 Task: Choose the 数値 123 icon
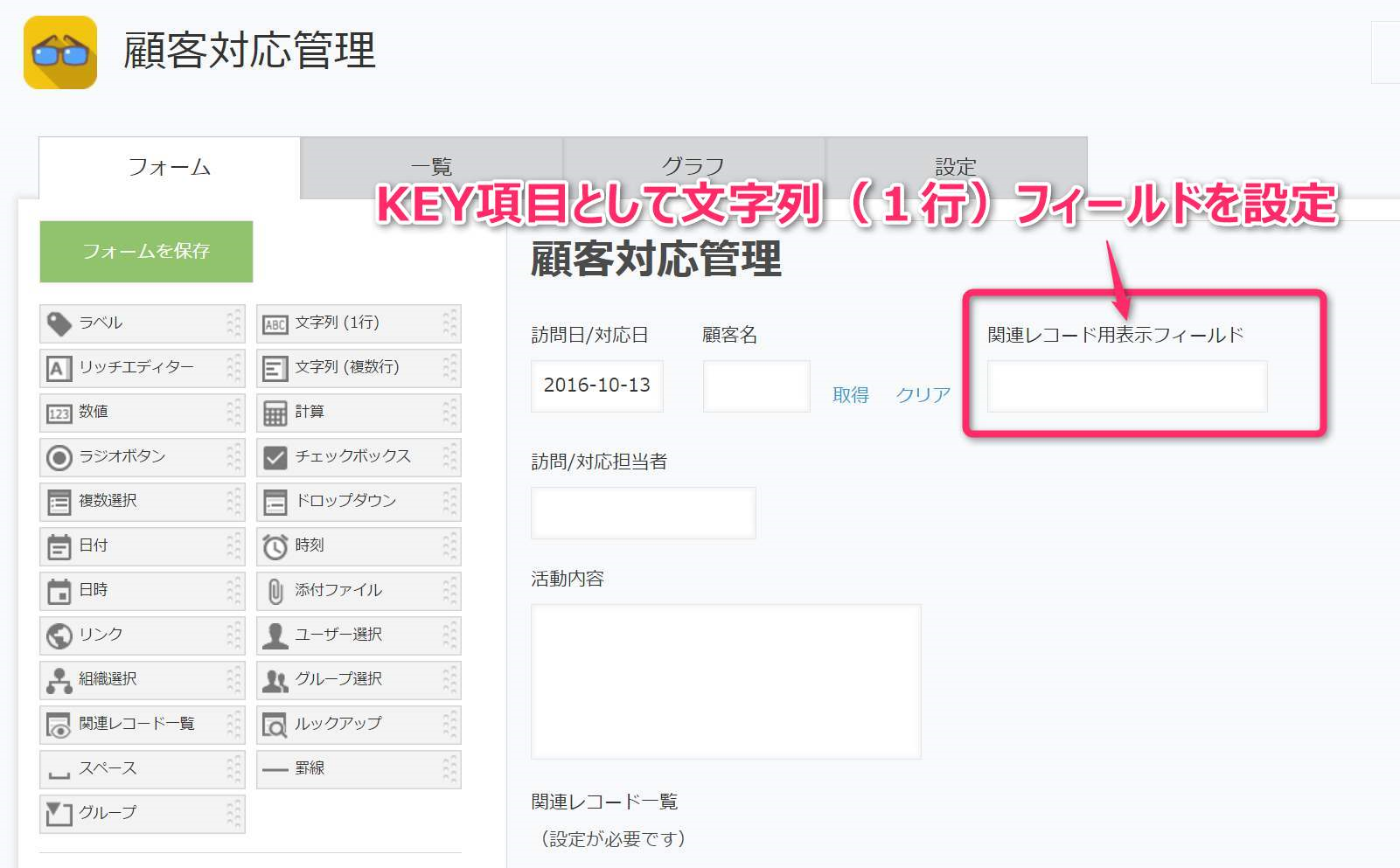(59, 413)
